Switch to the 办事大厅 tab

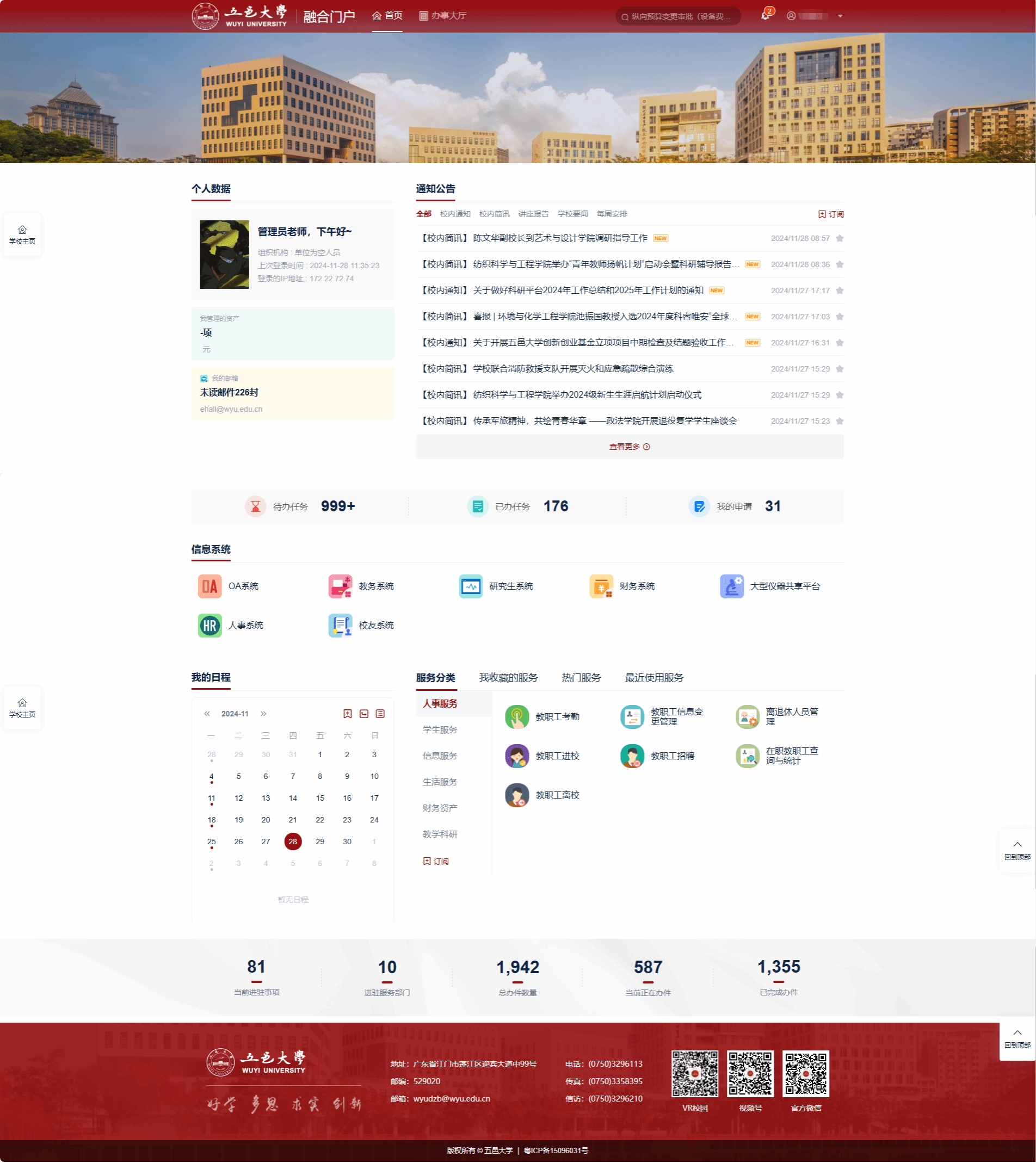click(x=443, y=15)
